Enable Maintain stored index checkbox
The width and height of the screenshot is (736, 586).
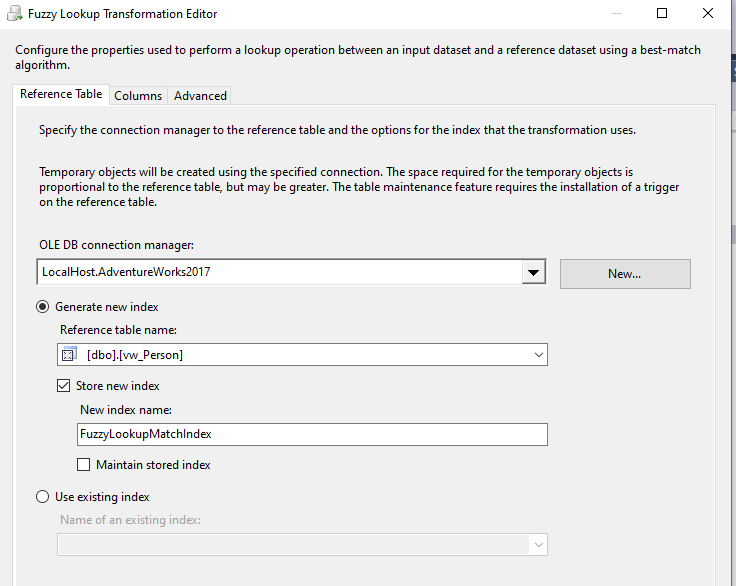coord(84,465)
